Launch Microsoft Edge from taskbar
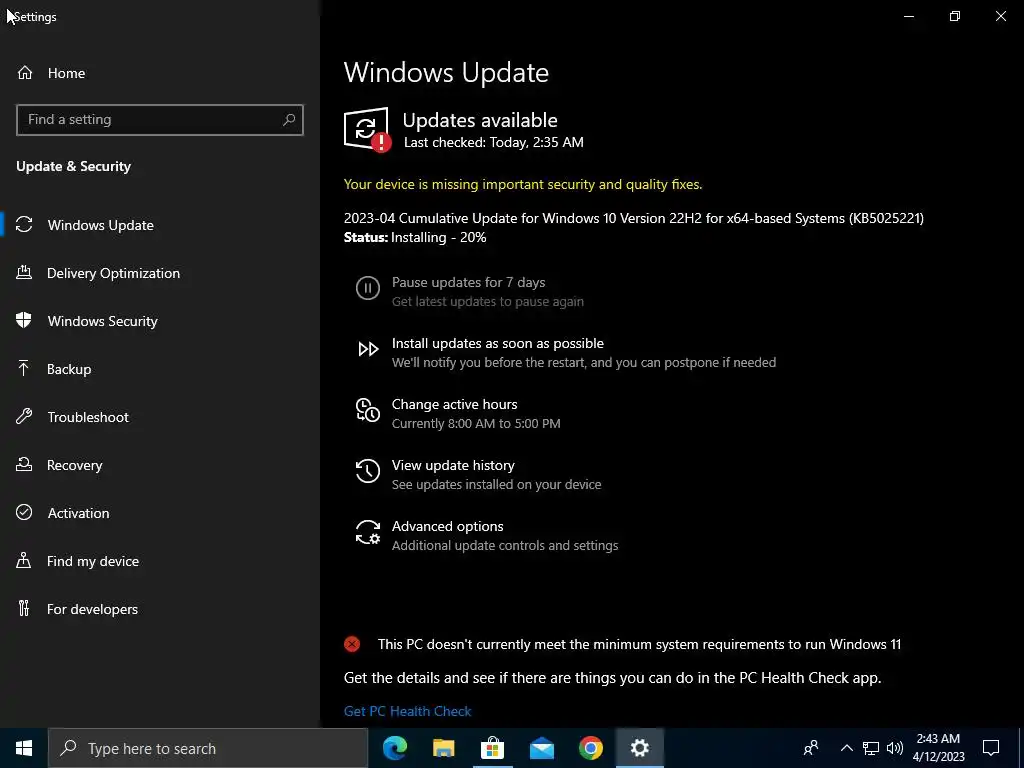1024x768 pixels. (394, 748)
